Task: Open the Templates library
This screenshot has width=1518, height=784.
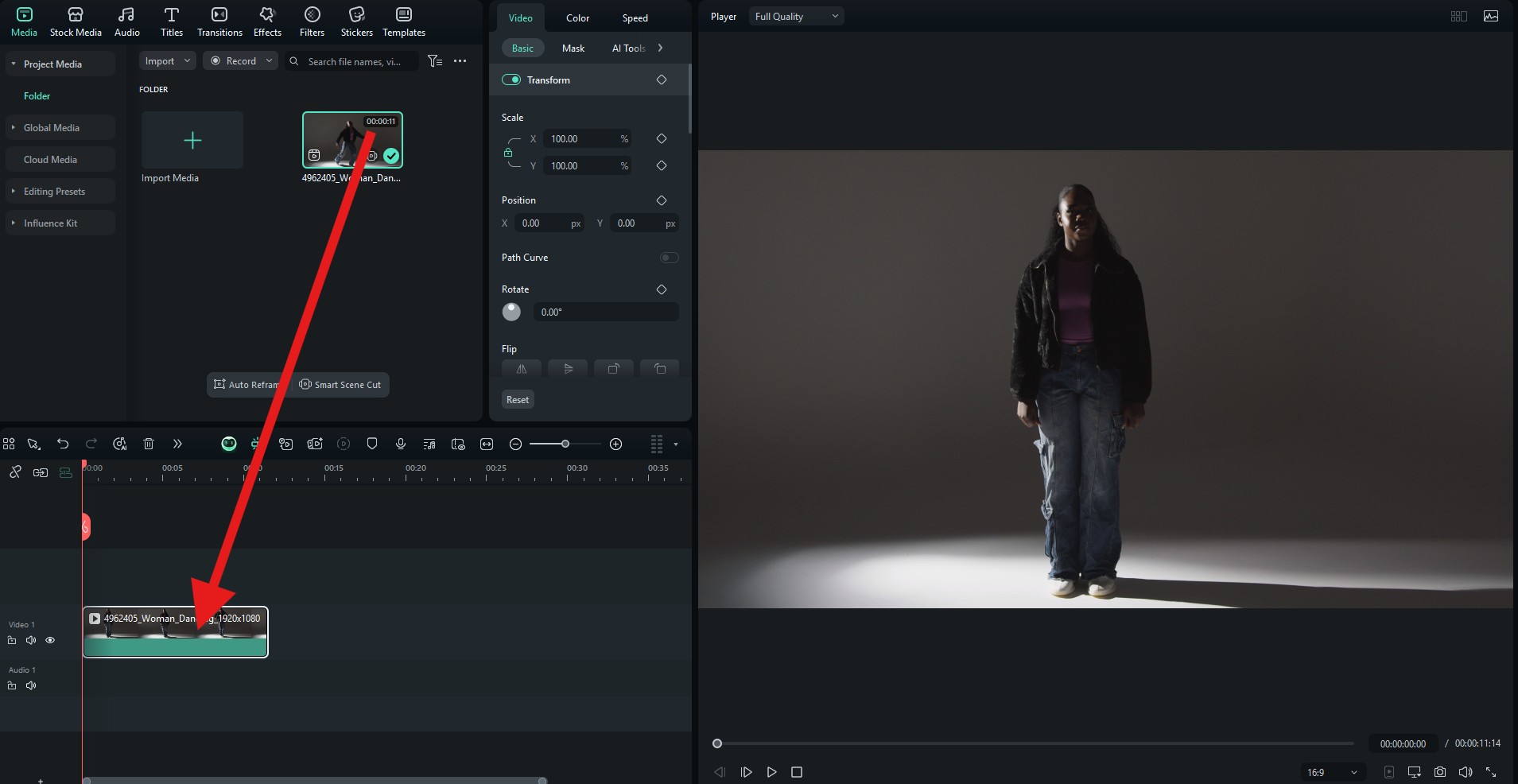Action: coord(404,22)
